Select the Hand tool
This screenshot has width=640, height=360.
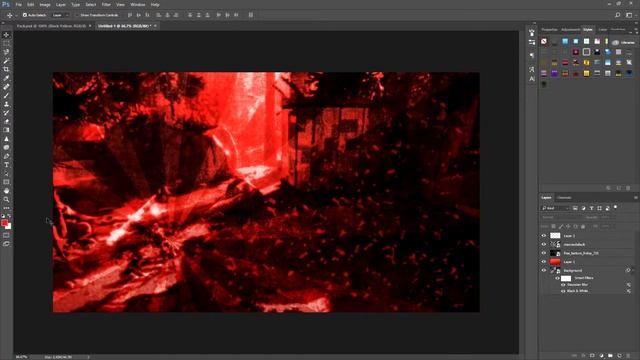6,191
